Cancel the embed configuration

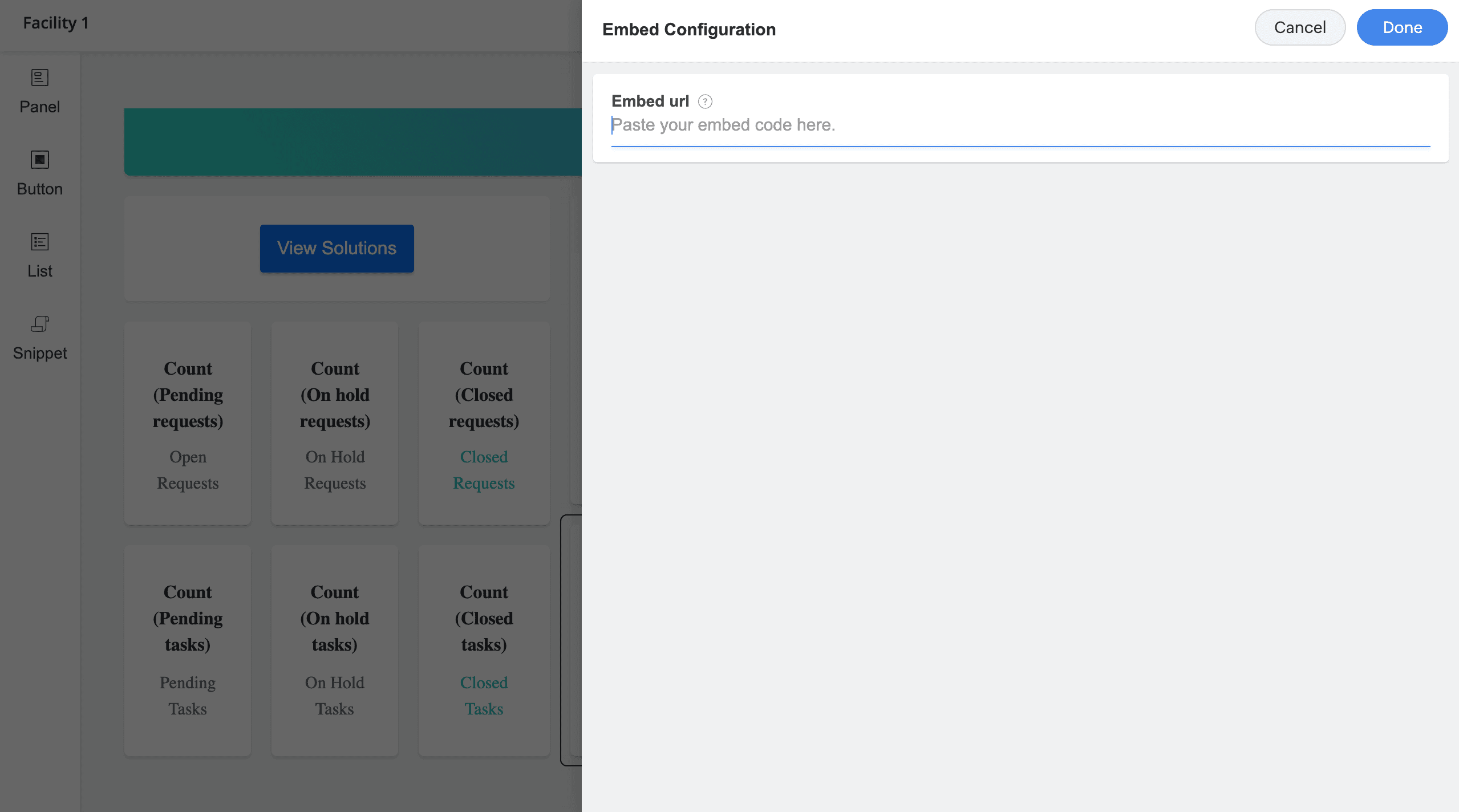(x=1299, y=27)
